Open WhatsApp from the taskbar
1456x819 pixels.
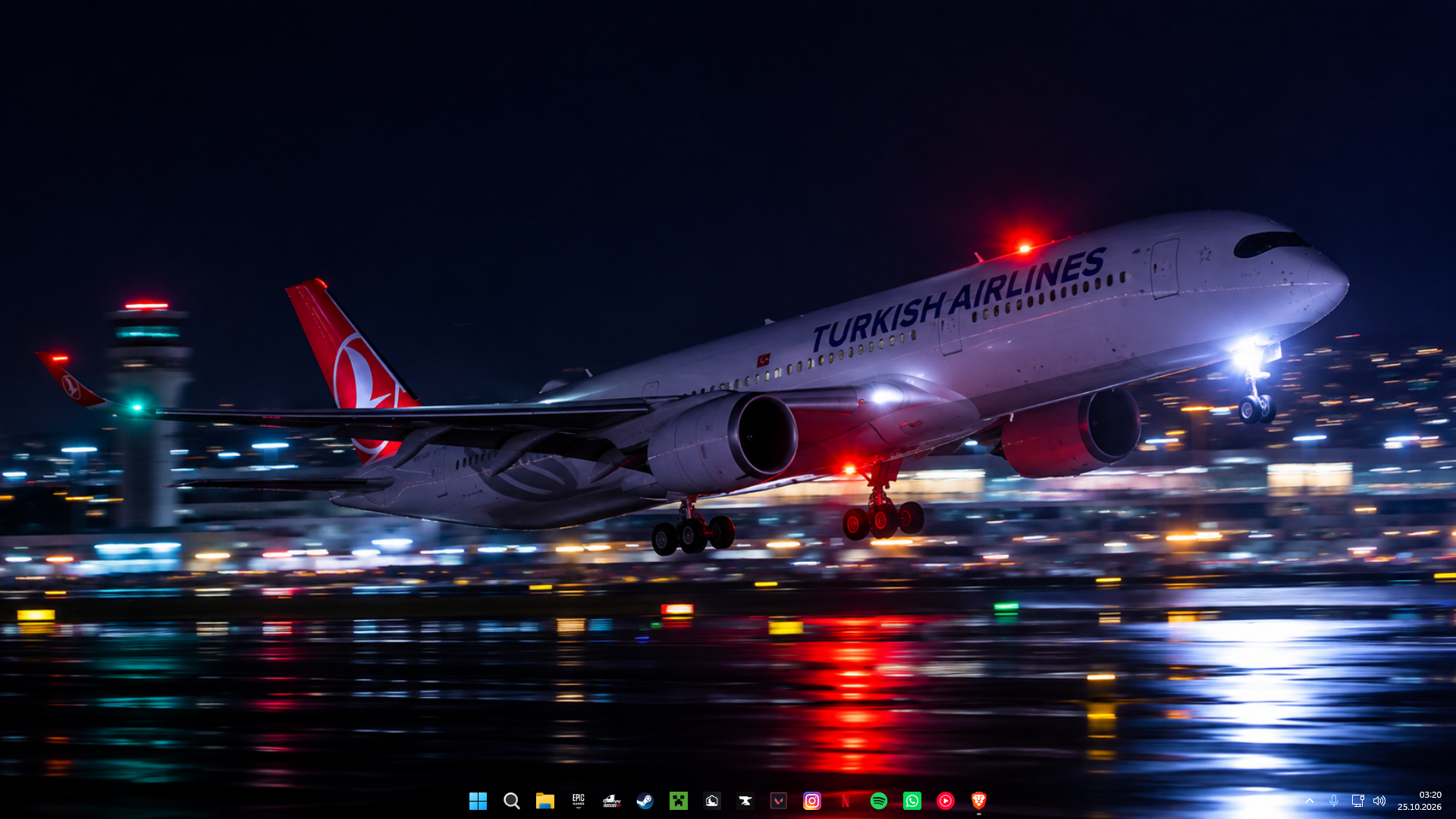point(912,801)
